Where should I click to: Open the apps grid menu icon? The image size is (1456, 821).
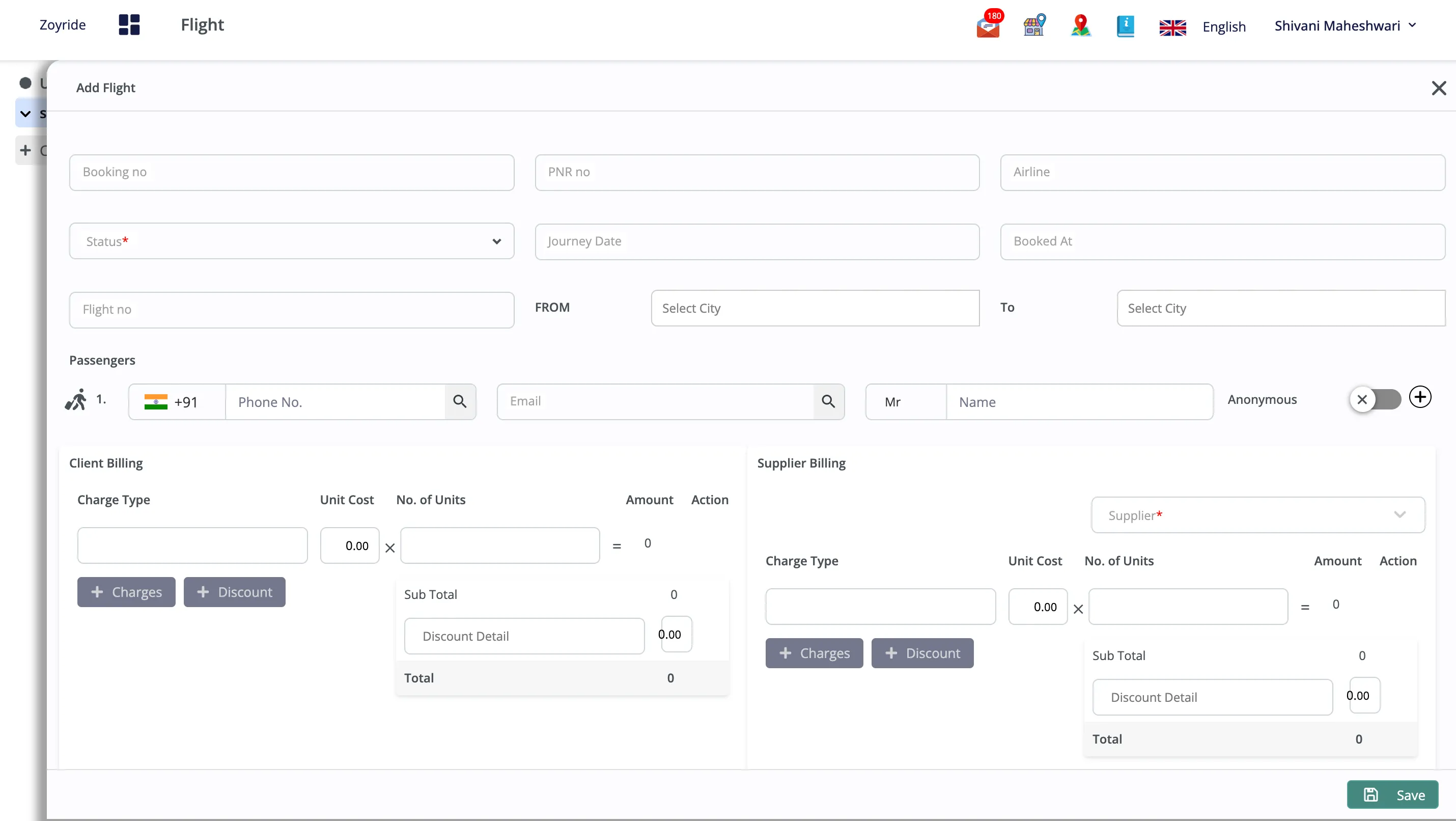[129, 25]
